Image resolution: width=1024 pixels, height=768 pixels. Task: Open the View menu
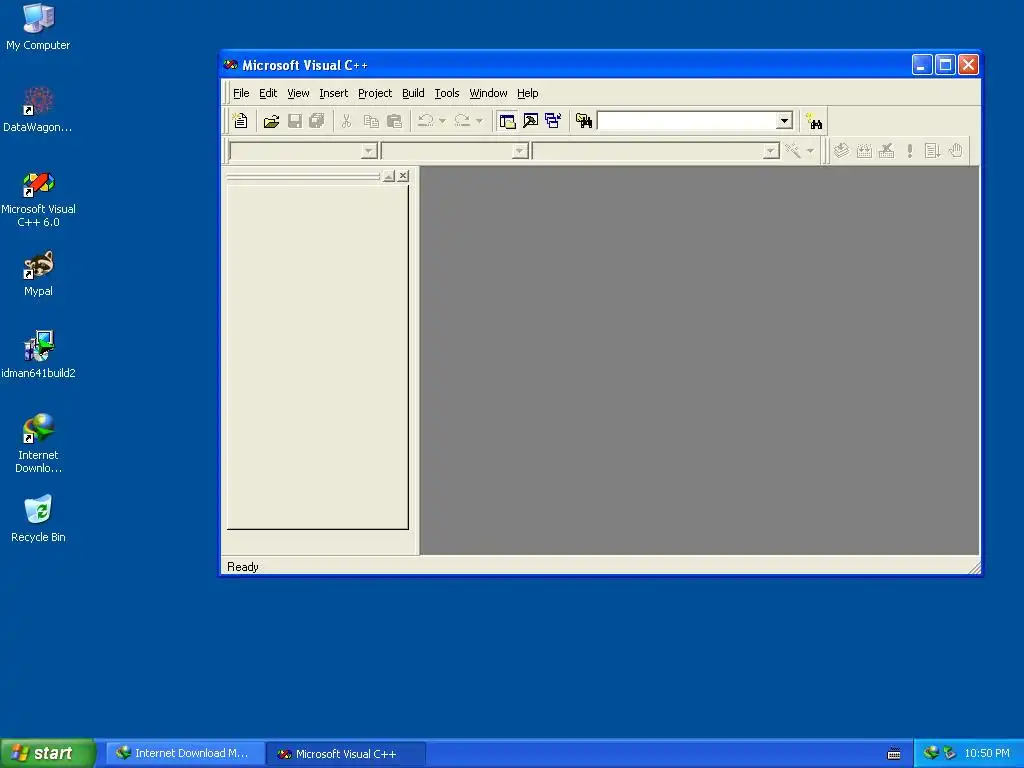click(x=298, y=93)
